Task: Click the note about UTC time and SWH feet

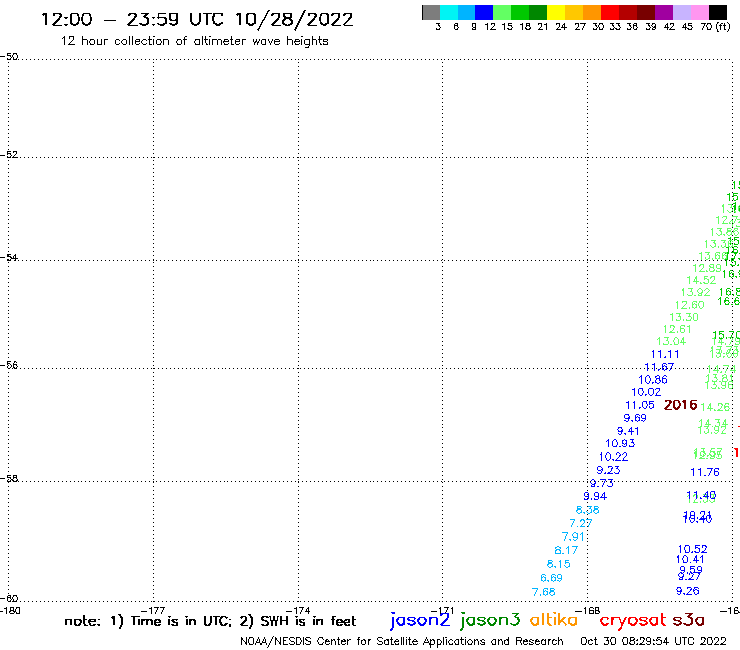Action: point(210,621)
